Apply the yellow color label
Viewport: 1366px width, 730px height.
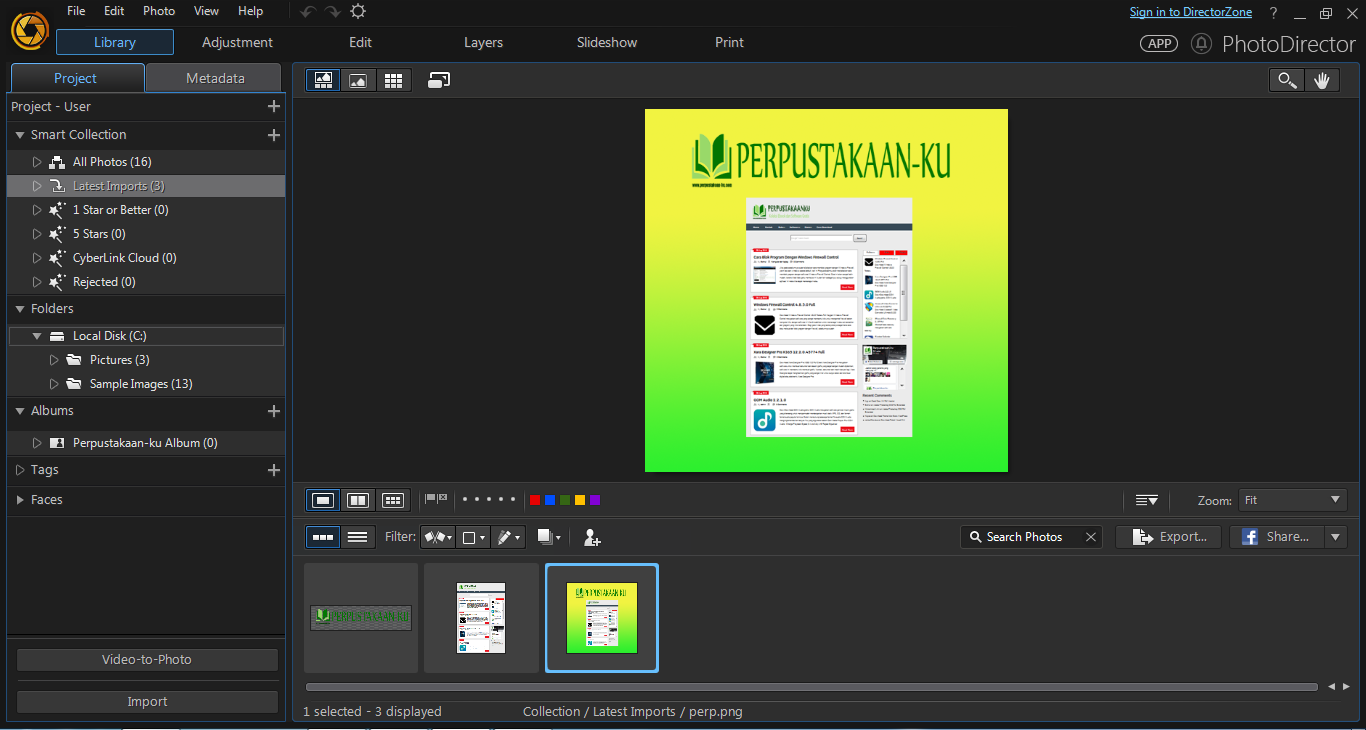point(580,500)
